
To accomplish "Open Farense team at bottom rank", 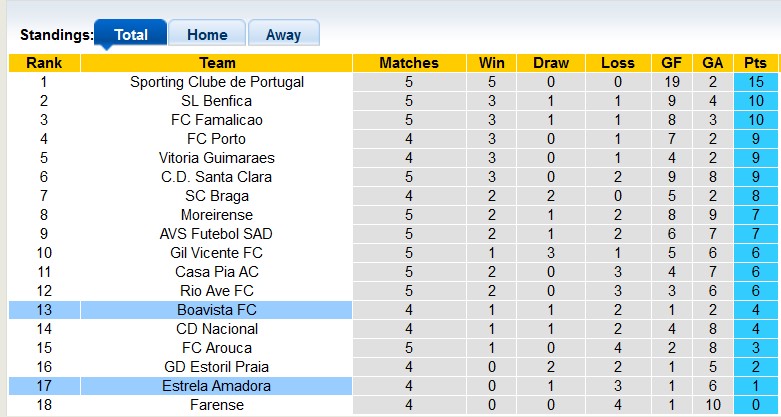I will click(217, 405).
